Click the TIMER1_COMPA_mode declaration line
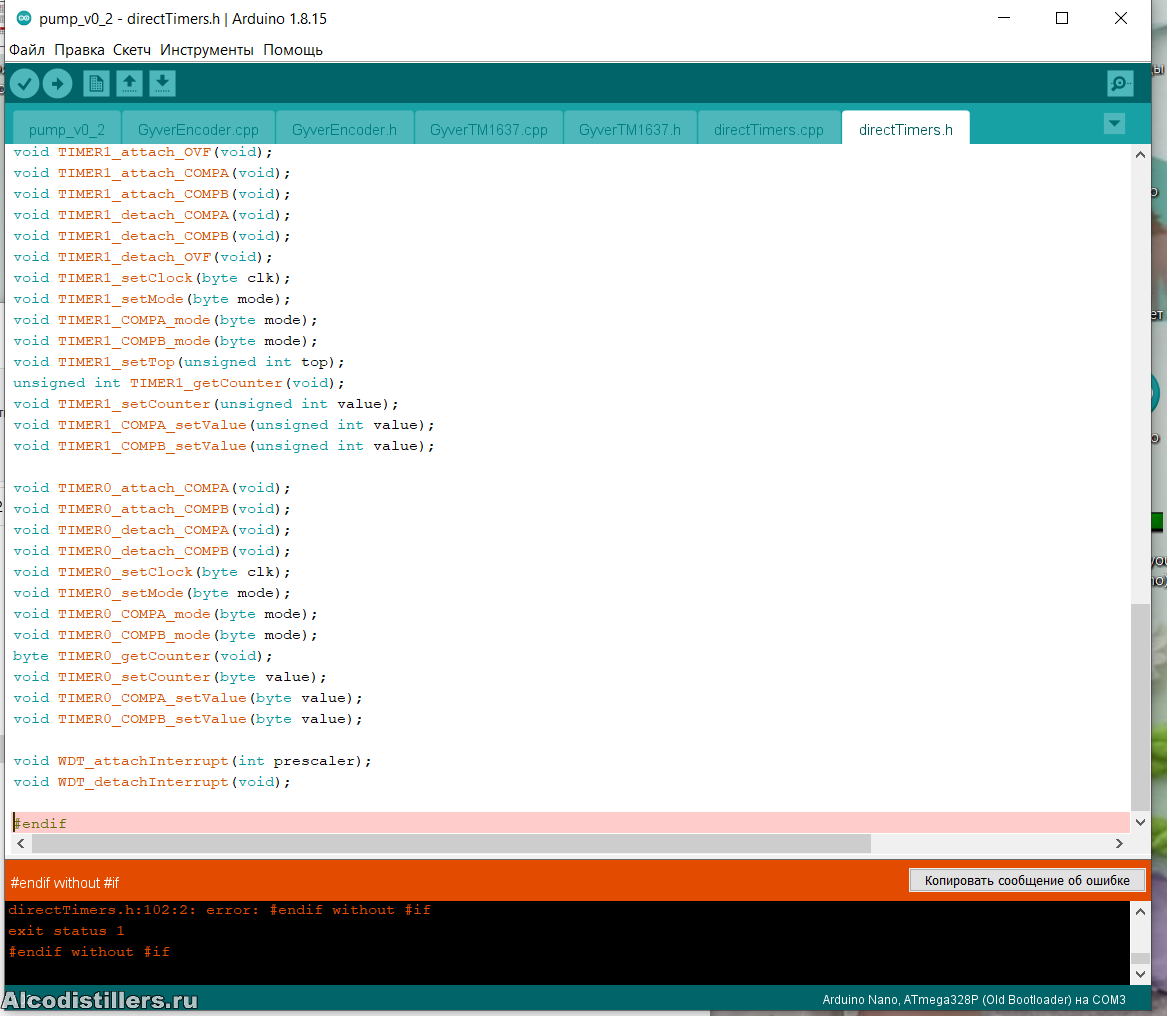1167x1016 pixels. pos(165,320)
